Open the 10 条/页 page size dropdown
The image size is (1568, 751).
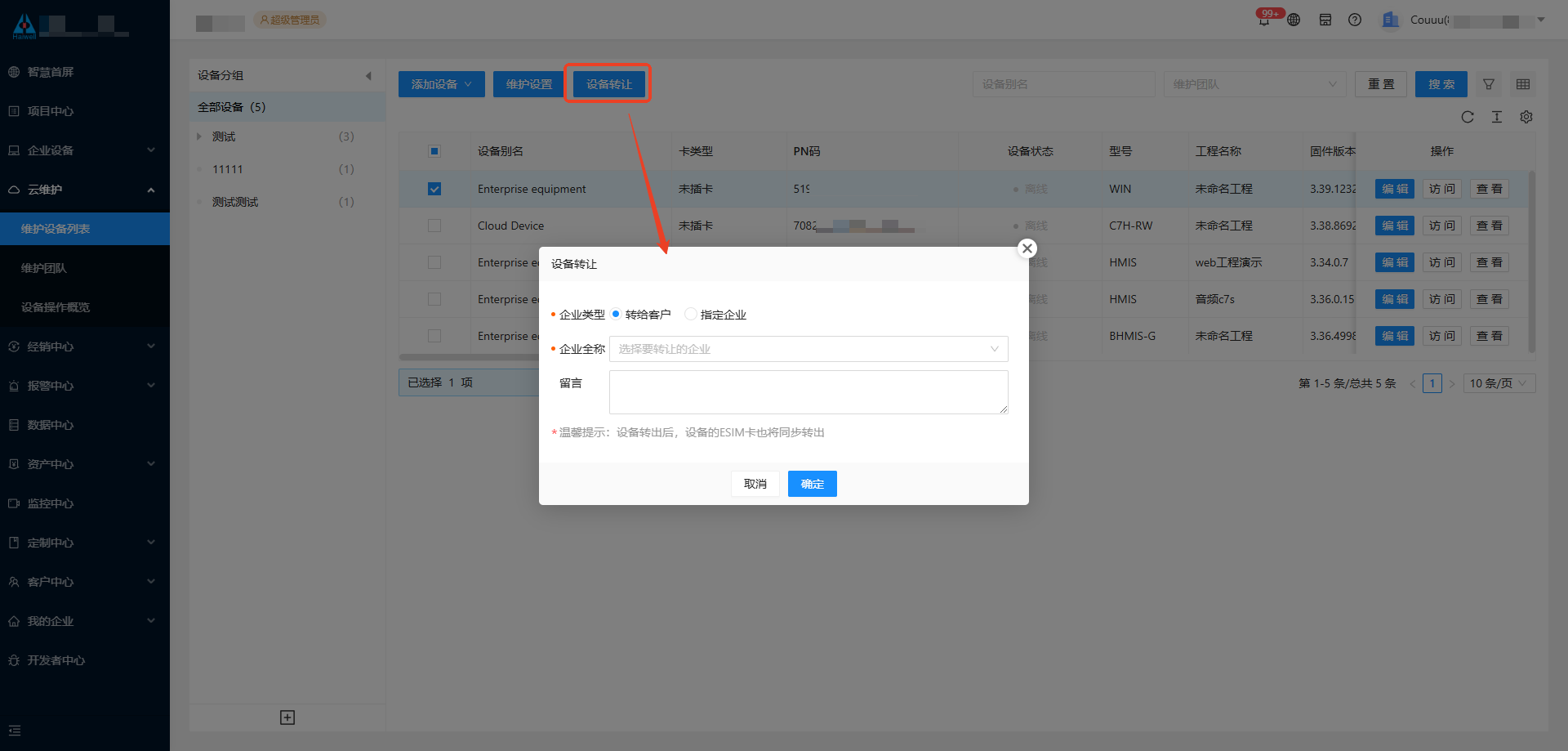1500,383
